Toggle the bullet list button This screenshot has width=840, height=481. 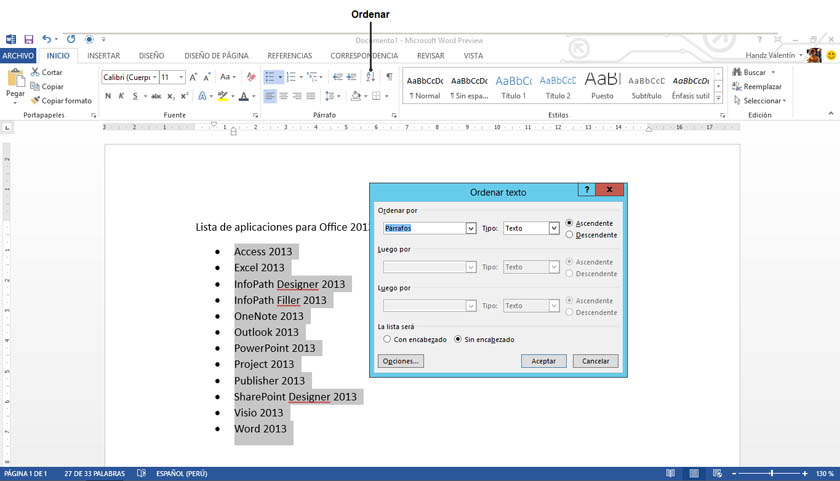tap(269, 77)
